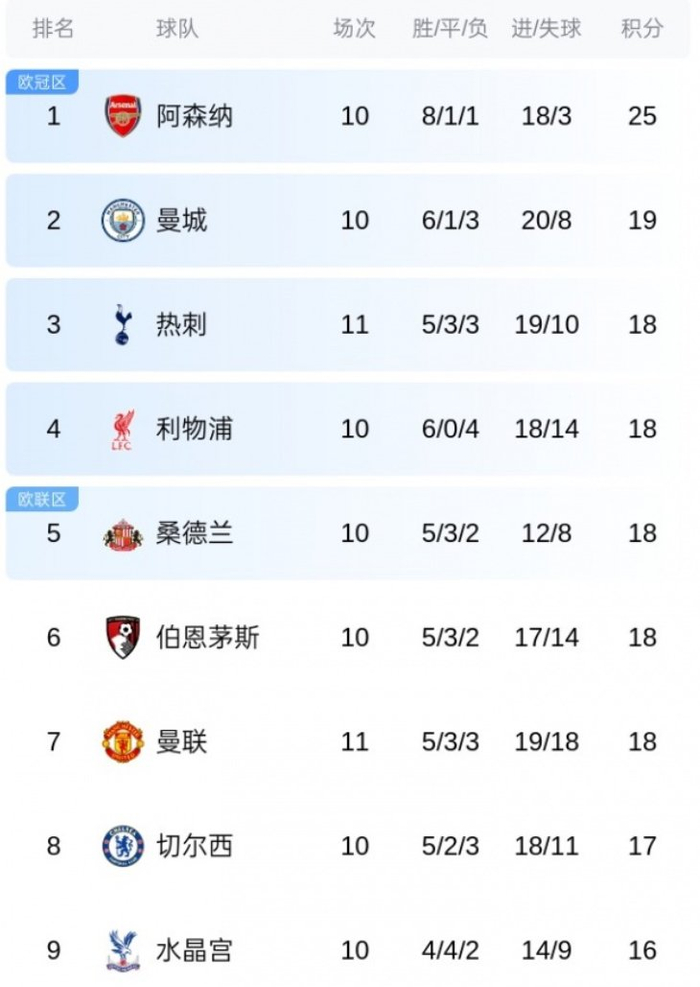Click the 欧冠区 zone label

(x=42, y=82)
